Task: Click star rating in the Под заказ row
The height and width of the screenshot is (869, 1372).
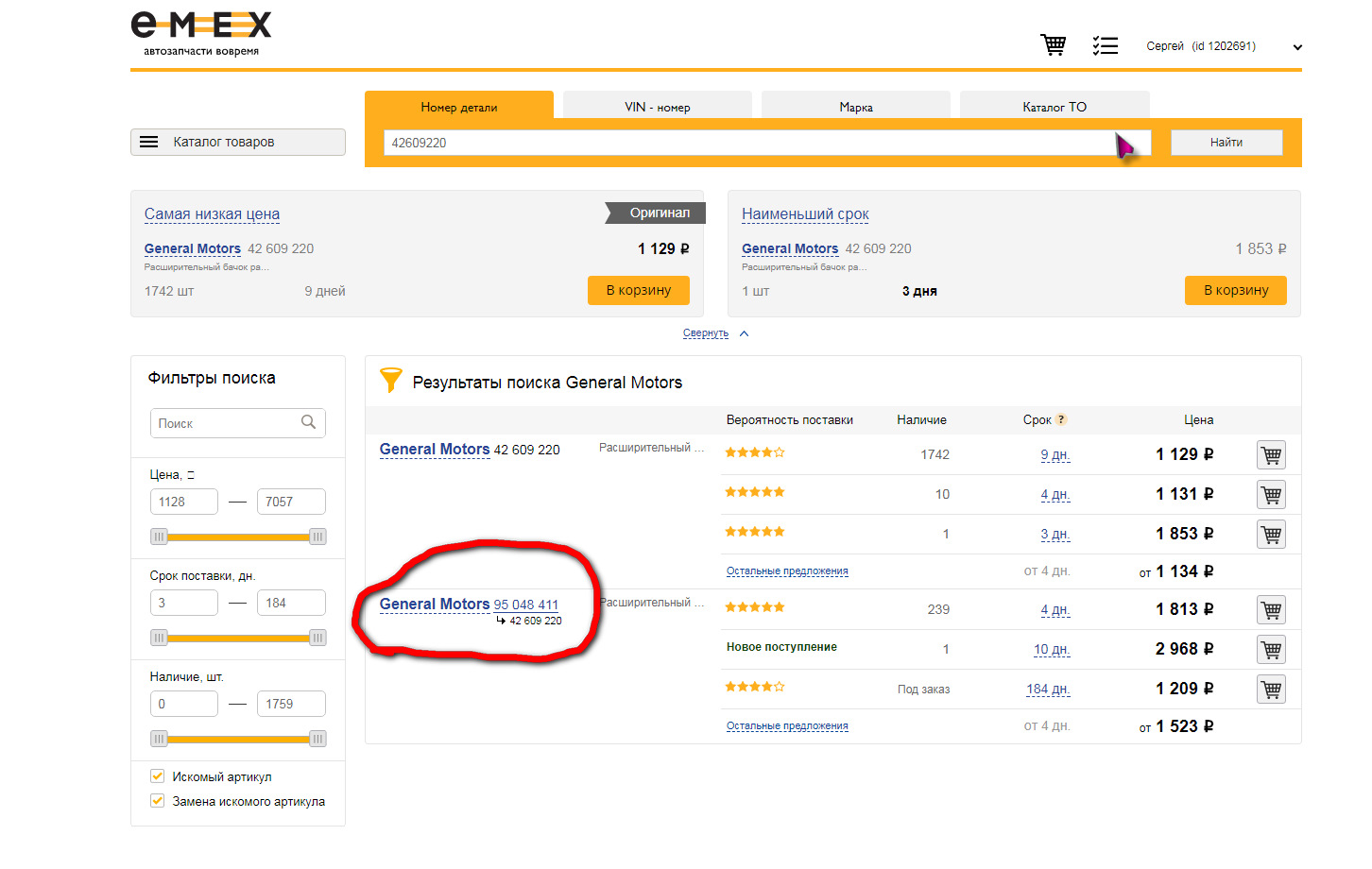Action: [x=755, y=687]
